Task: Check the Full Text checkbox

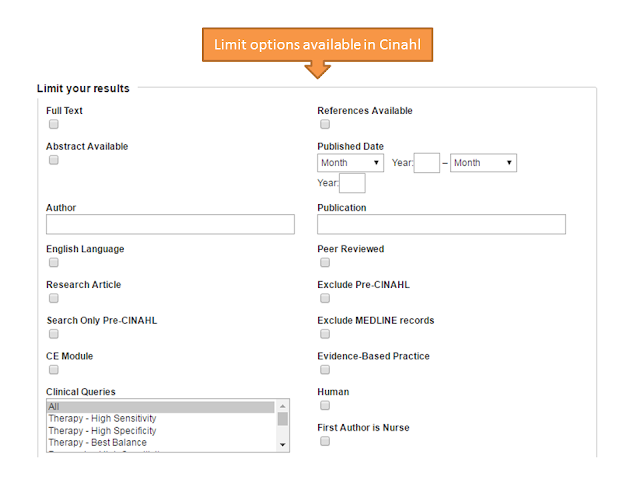Action: (x=53, y=124)
